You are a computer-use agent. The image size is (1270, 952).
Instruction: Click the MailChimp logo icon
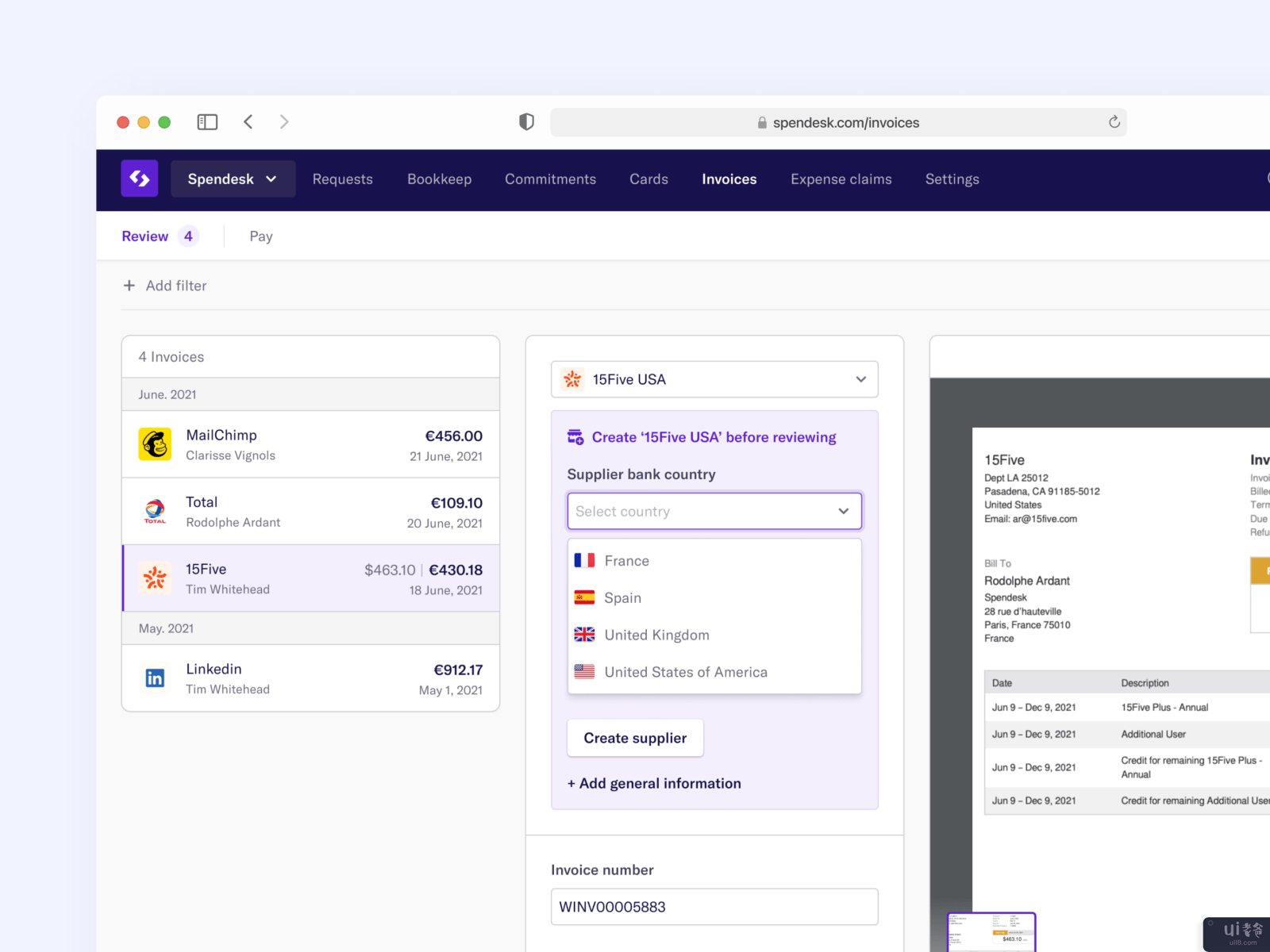(155, 444)
